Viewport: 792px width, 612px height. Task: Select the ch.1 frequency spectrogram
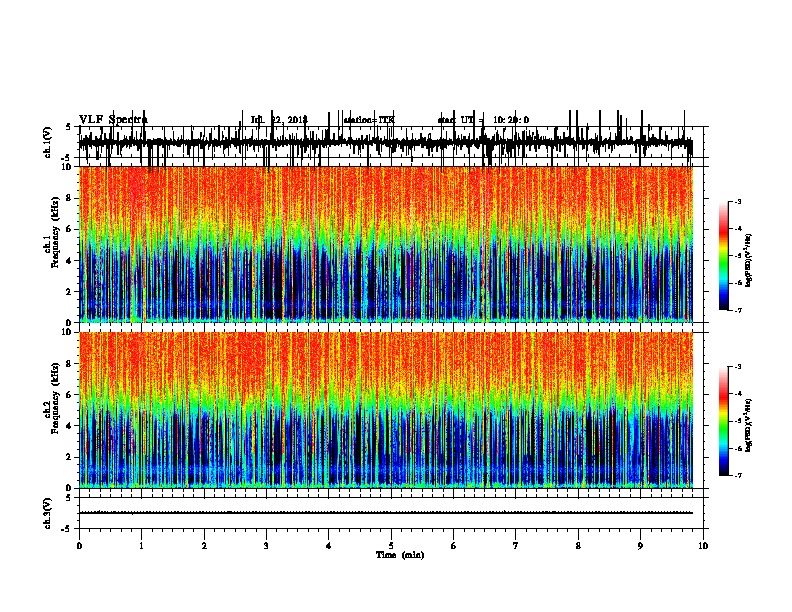[x=386, y=244]
